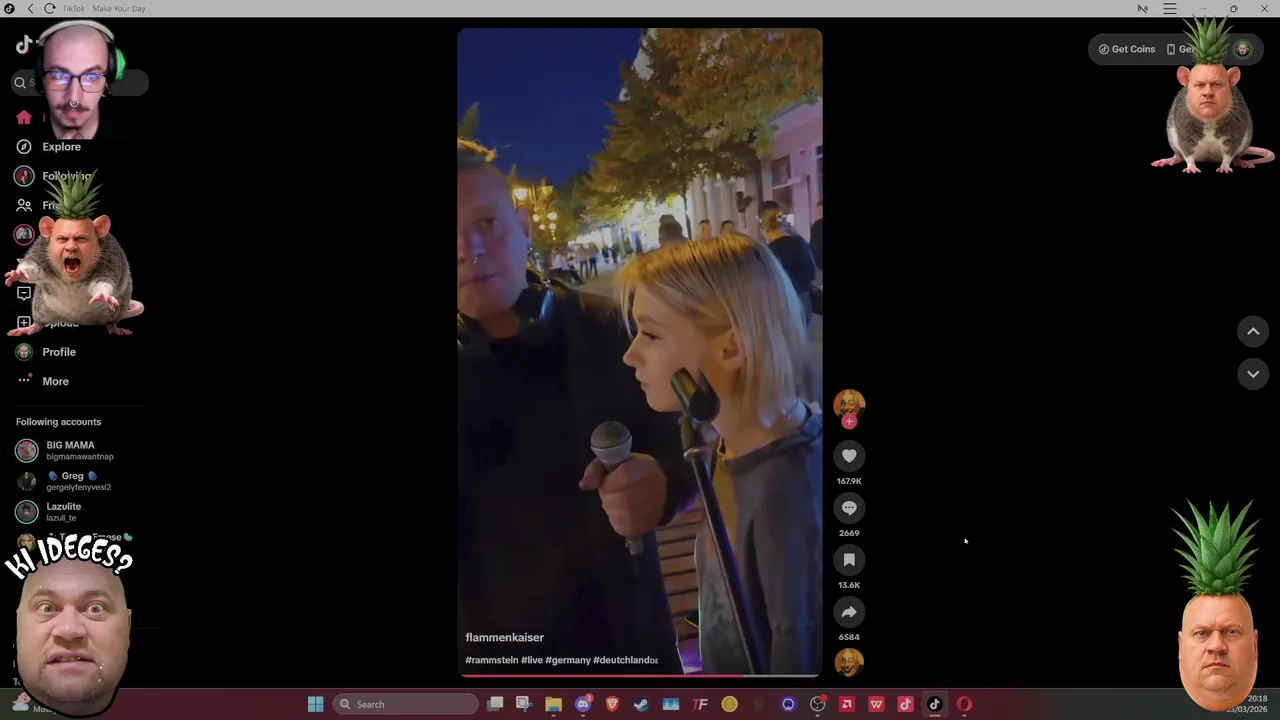
Task: Click the active TikTok taskbar icon
Action: click(x=935, y=704)
